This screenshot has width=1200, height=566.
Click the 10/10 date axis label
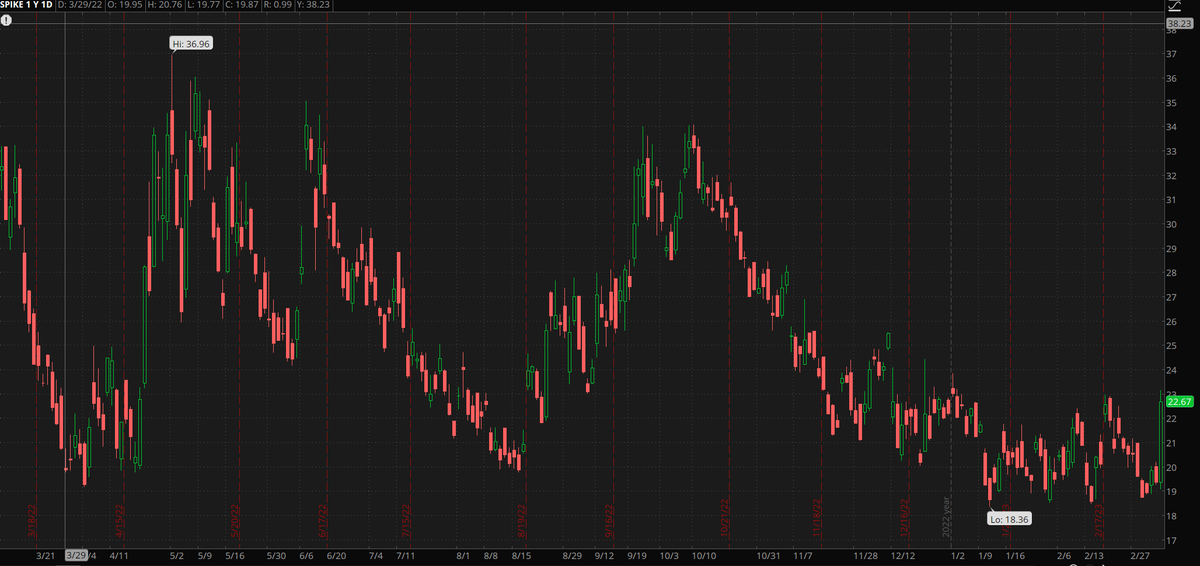pos(703,555)
